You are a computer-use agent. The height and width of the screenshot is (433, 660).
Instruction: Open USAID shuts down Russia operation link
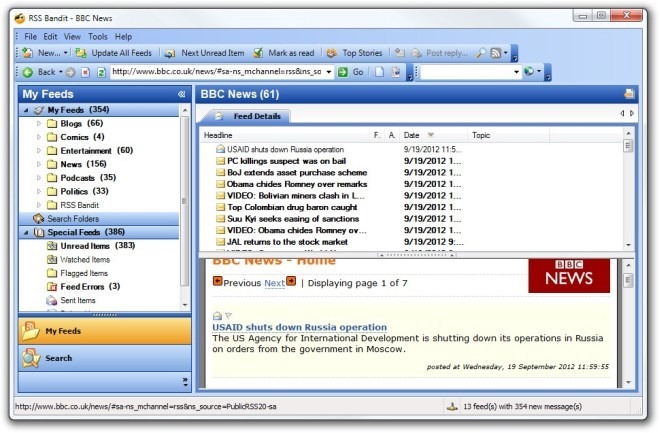pos(299,327)
